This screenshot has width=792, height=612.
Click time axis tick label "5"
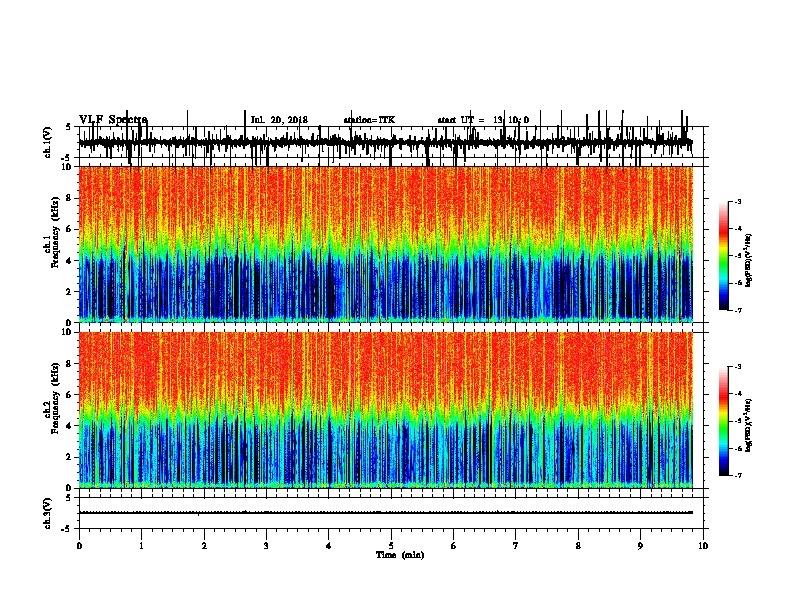coord(391,546)
